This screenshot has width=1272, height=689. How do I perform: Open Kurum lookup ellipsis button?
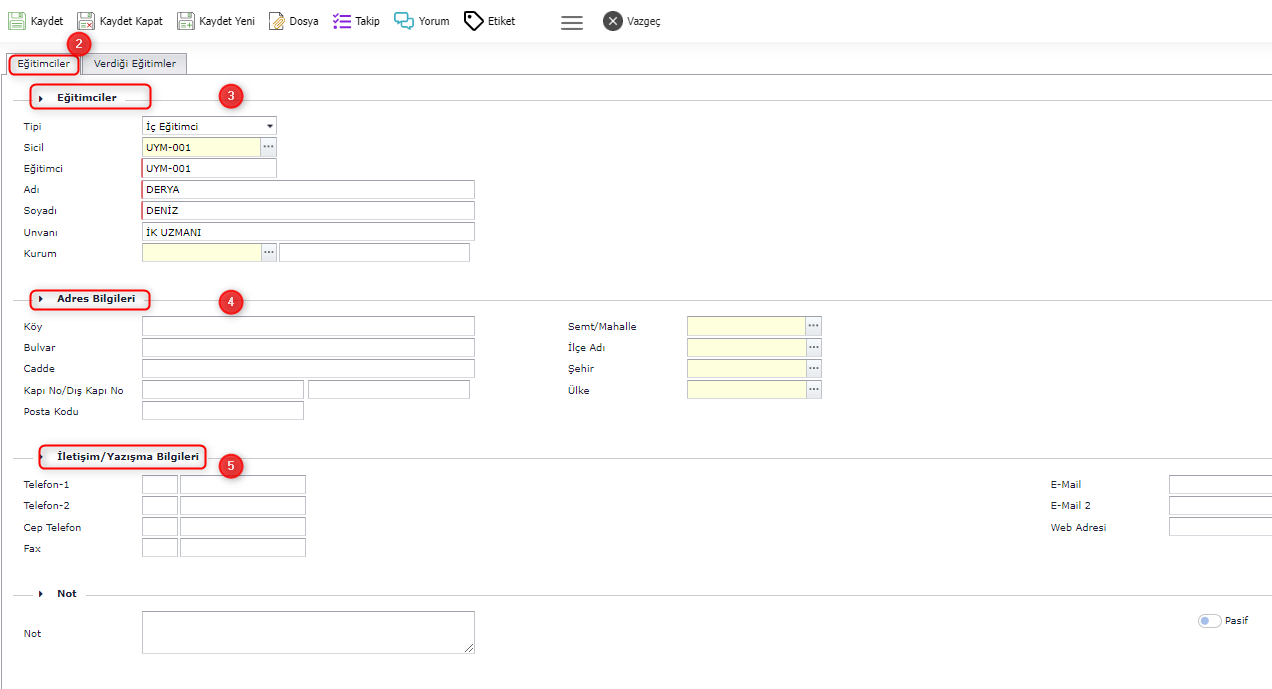(268, 253)
